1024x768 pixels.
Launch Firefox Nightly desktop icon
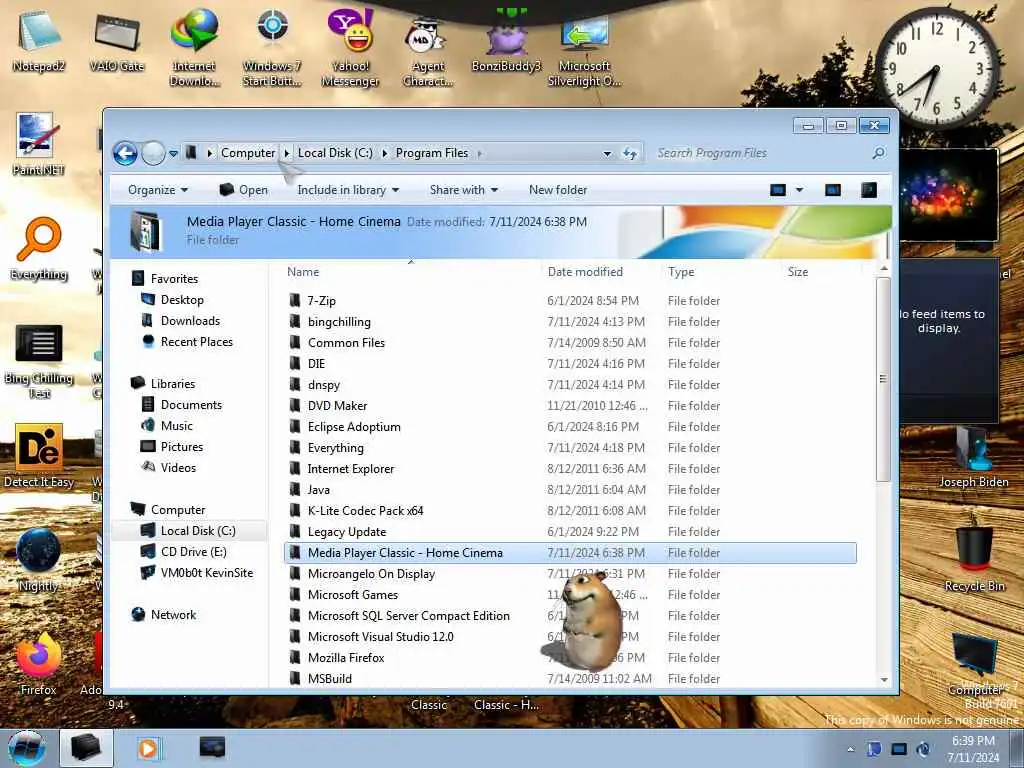[39, 560]
